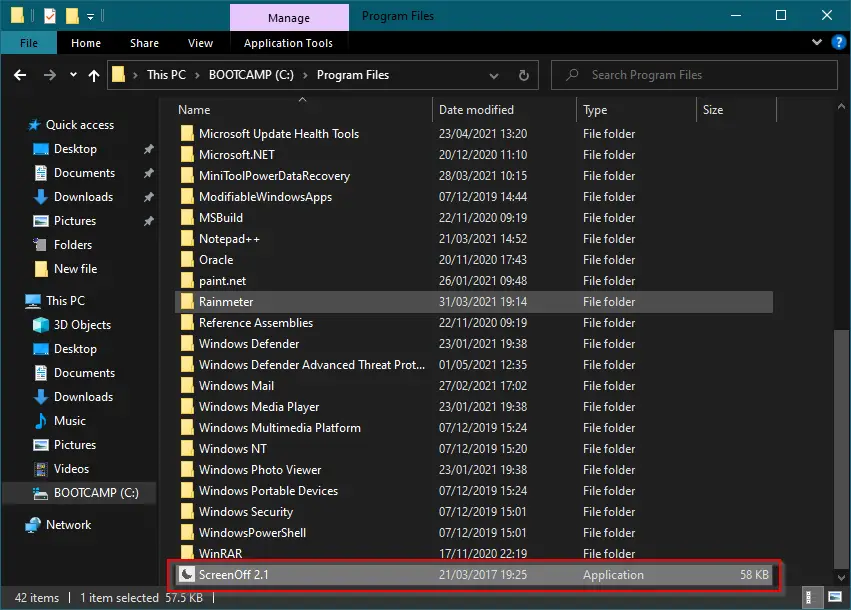The height and width of the screenshot is (610, 851).
Task: Select the Microsoft Update Health Tools folder
Action: click(474, 134)
